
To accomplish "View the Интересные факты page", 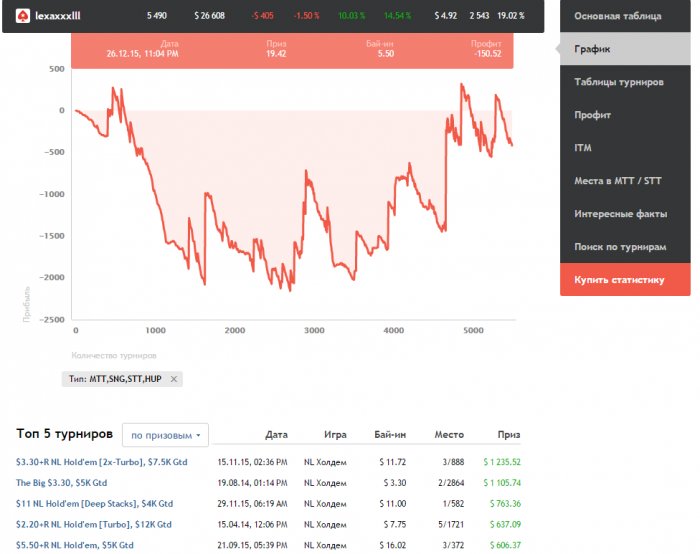I will point(619,214).
